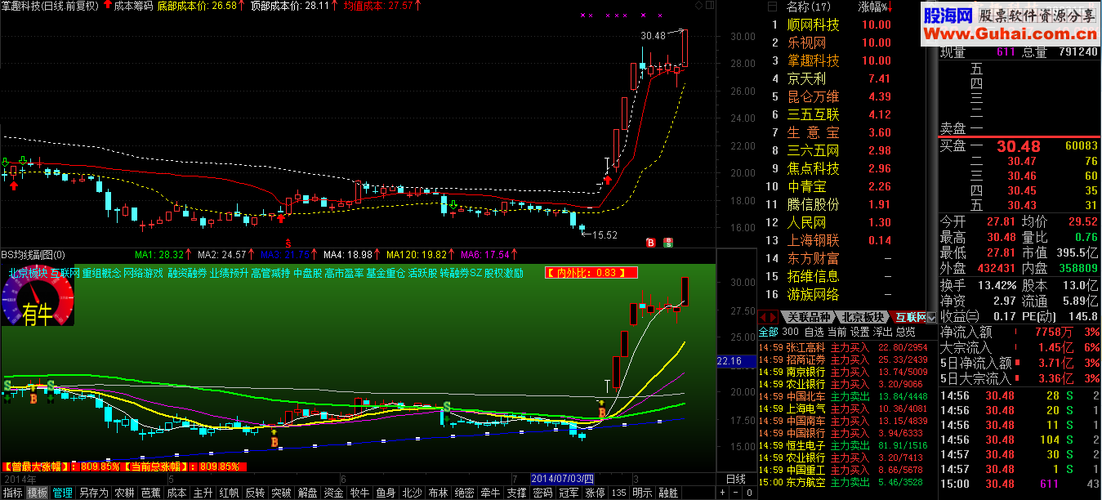
Task: Apply the 红帆 template
Action: [x=229, y=492]
